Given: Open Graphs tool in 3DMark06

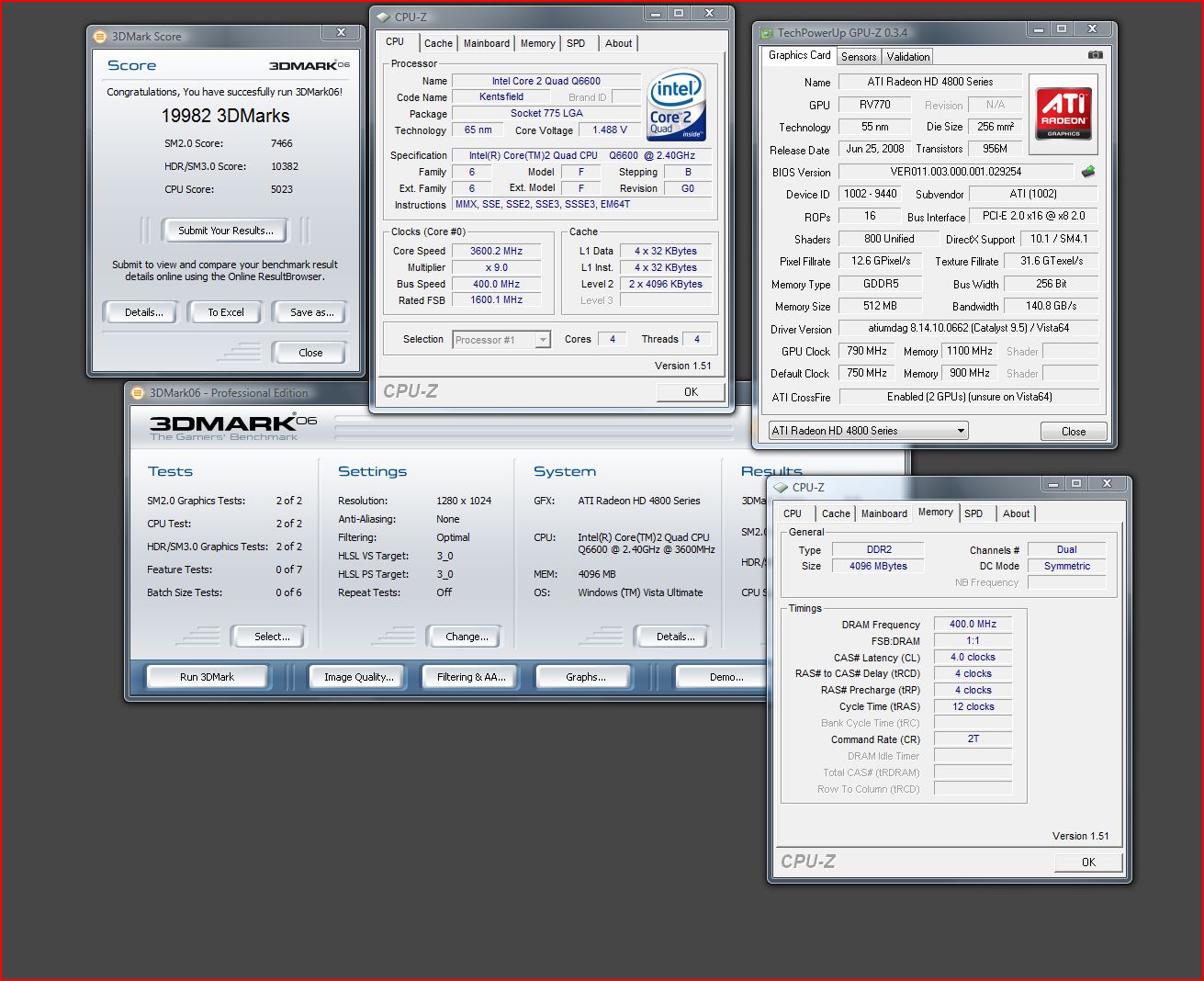Looking at the screenshot, I should (x=585, y=677).
